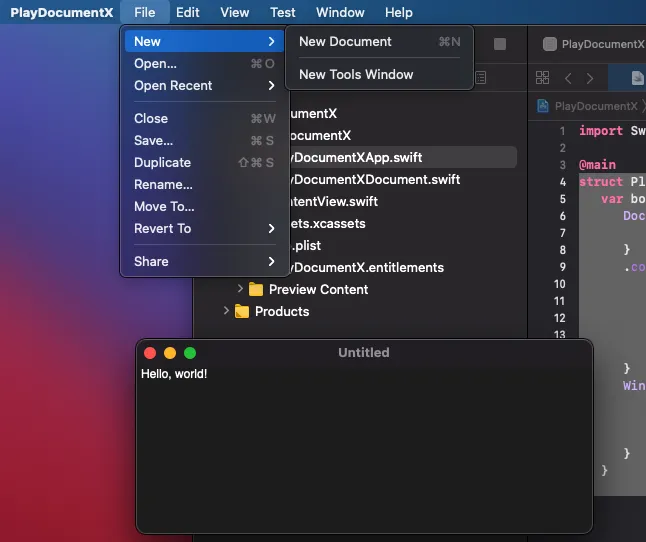Highlight the New menu item
Image resolution: width=646 pixels, height=542 pixels.
tap(204, 41)
